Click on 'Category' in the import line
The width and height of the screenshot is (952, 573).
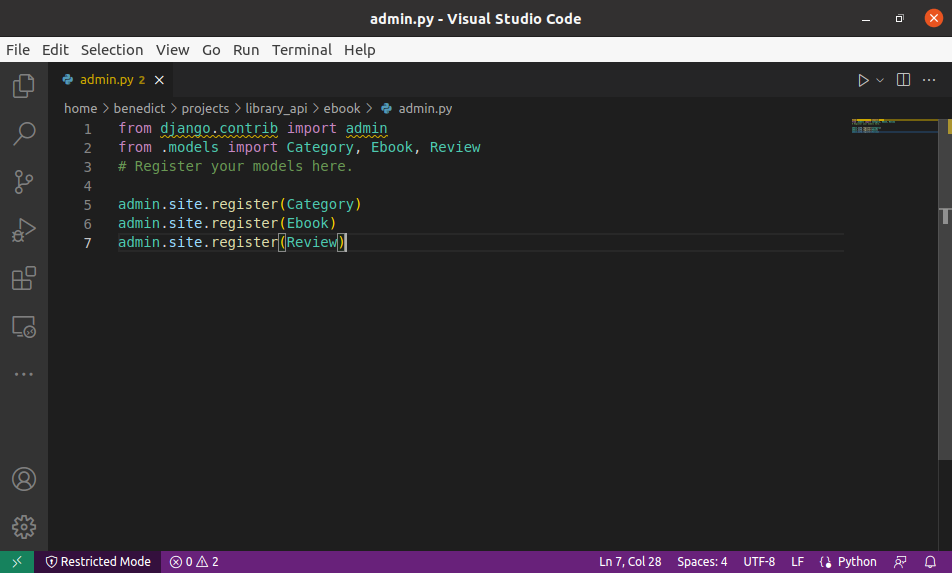click(x=320, y=147)
